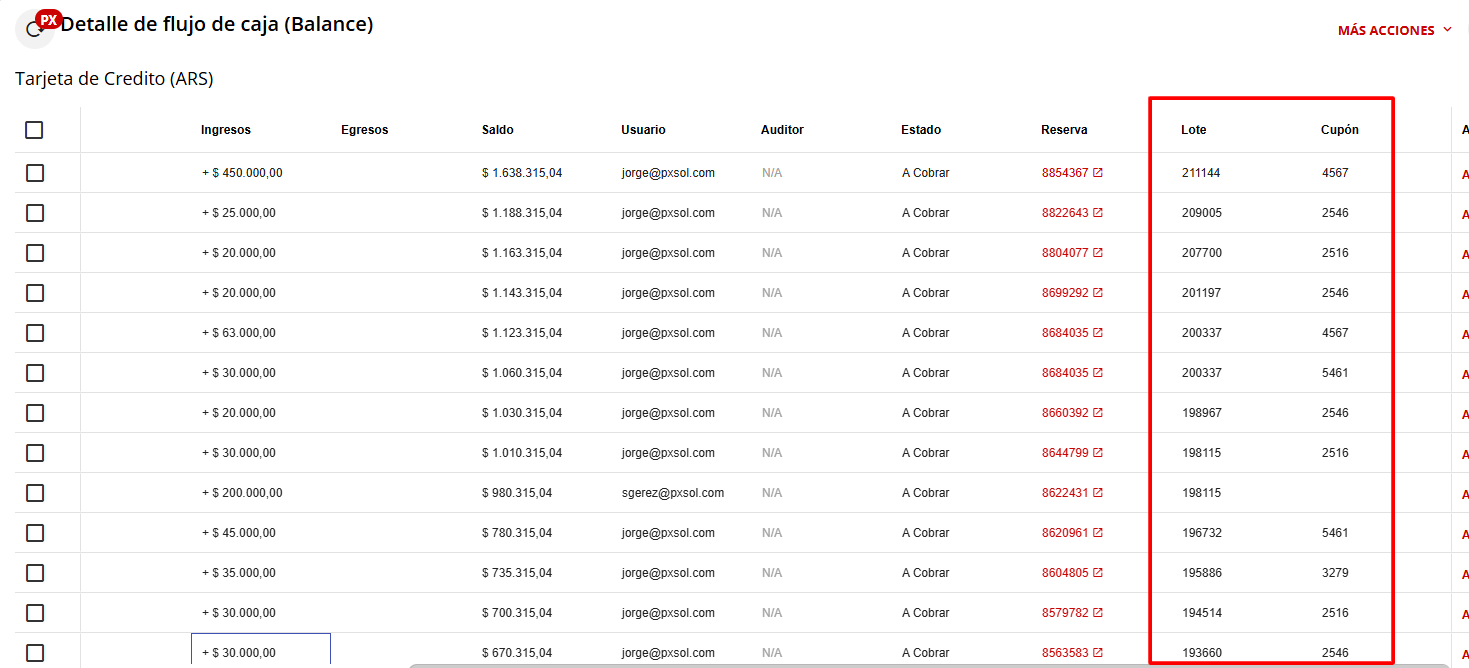1469x668 pixels.
Task: Toggle the select-all checkbox in header
Action: [35, 130]
